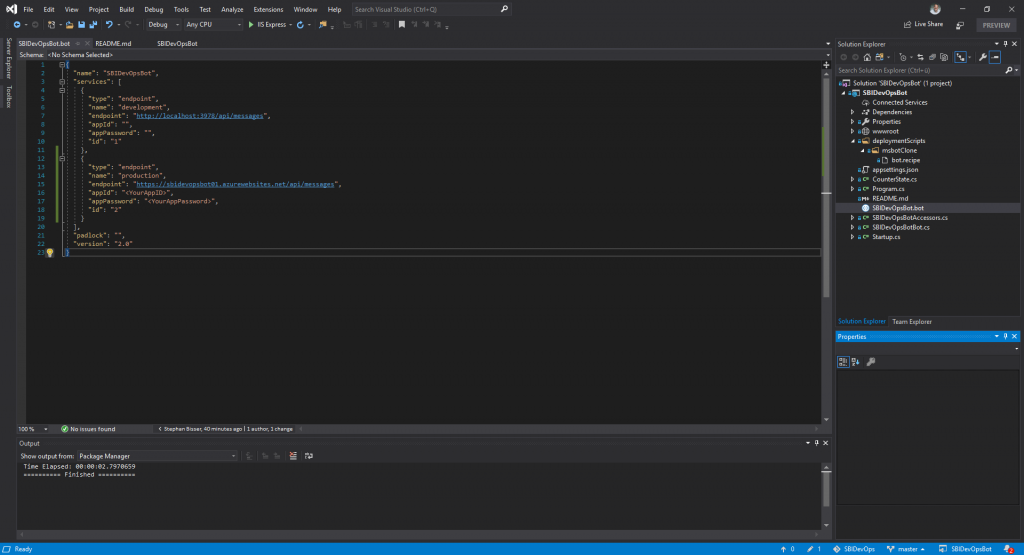Open the sbidevopsbot01 azurewebsites endpoint link
Image resolution: width=1024 pixels, height=555 pixels.
(235, 184)
